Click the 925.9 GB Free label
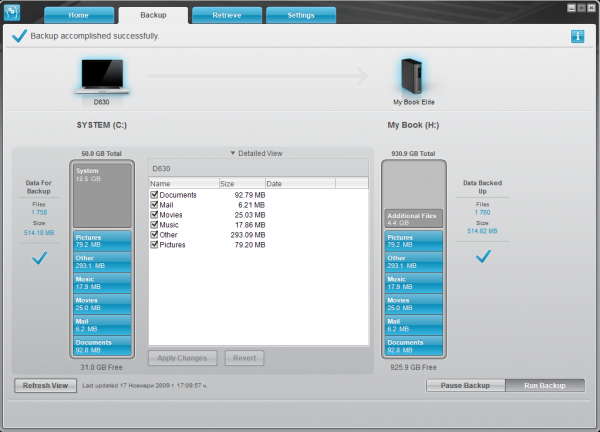 (413, 367)
